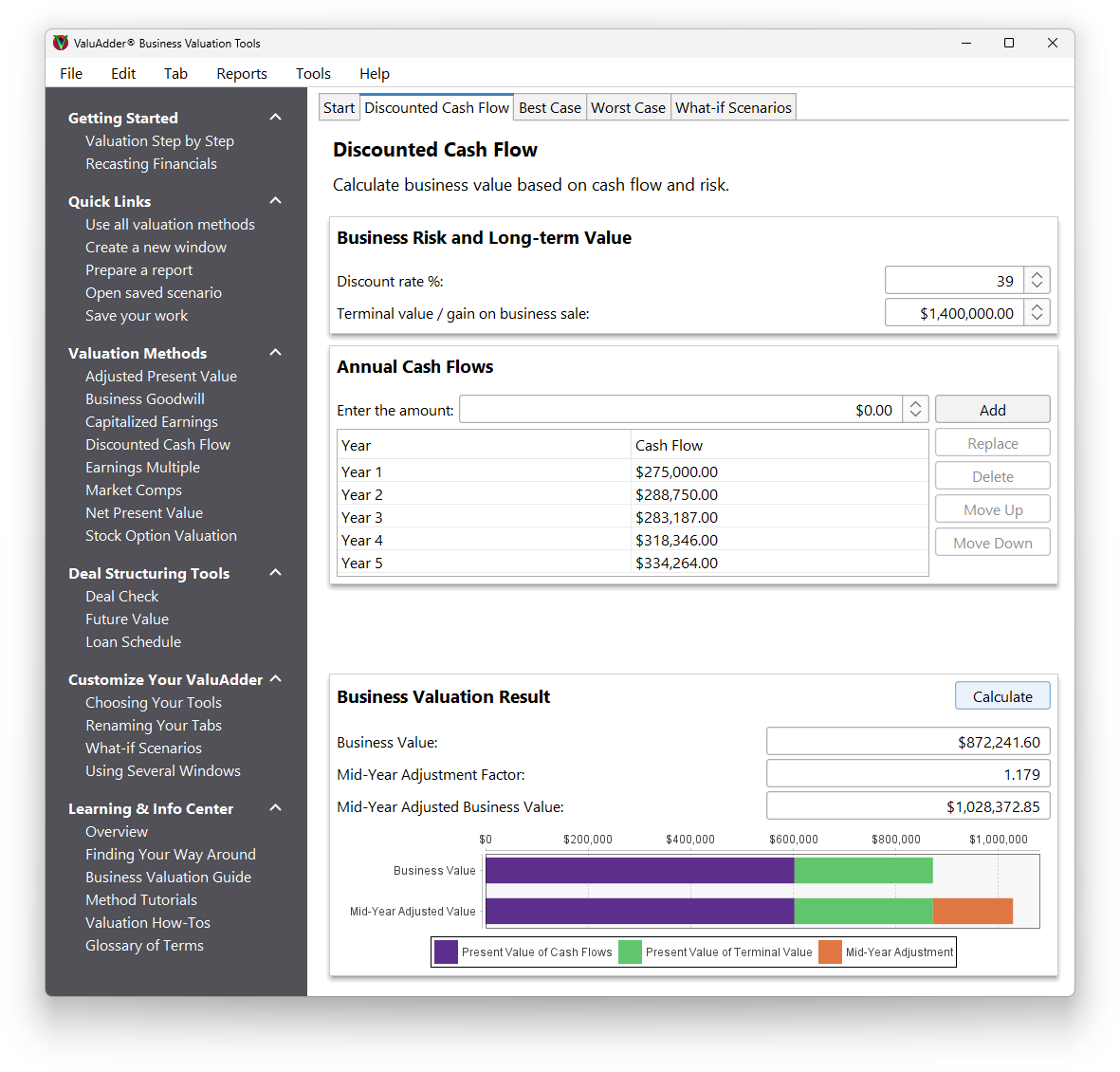Switch to the Best Case tab
Screen dimensions: 1120x1072
click(x=549, y=107)
